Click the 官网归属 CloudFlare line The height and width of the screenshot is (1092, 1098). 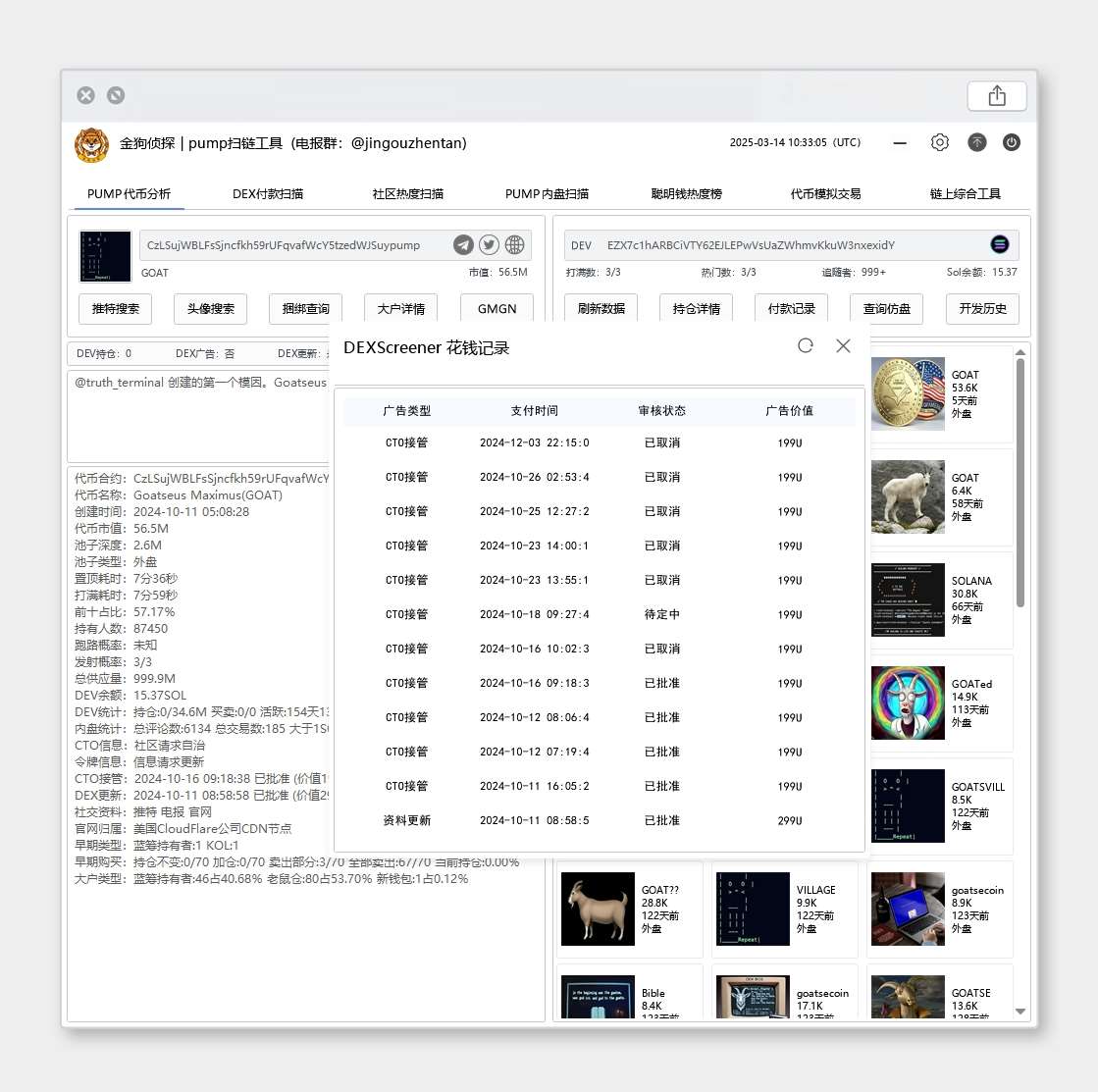click(183, 829)
